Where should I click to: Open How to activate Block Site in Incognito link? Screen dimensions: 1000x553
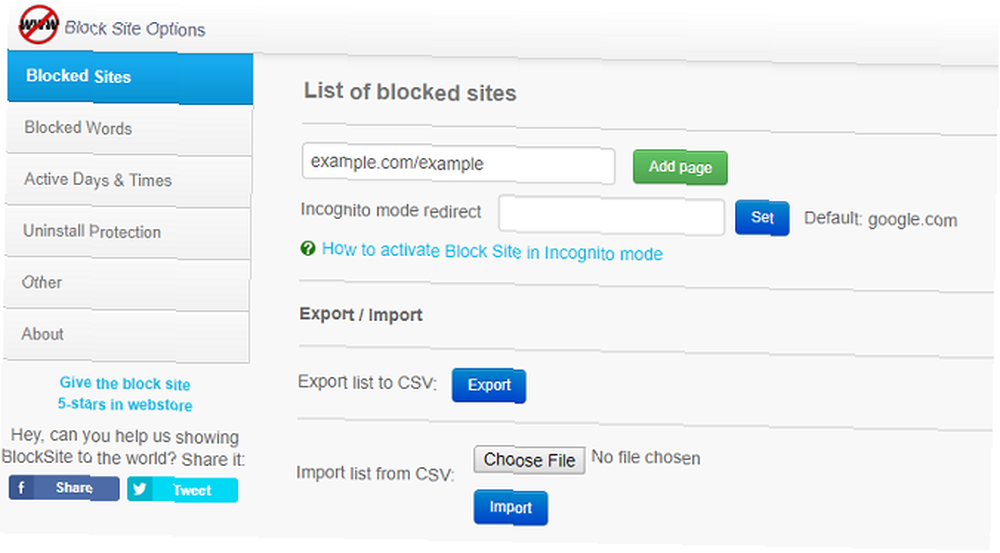pos(492,252)
